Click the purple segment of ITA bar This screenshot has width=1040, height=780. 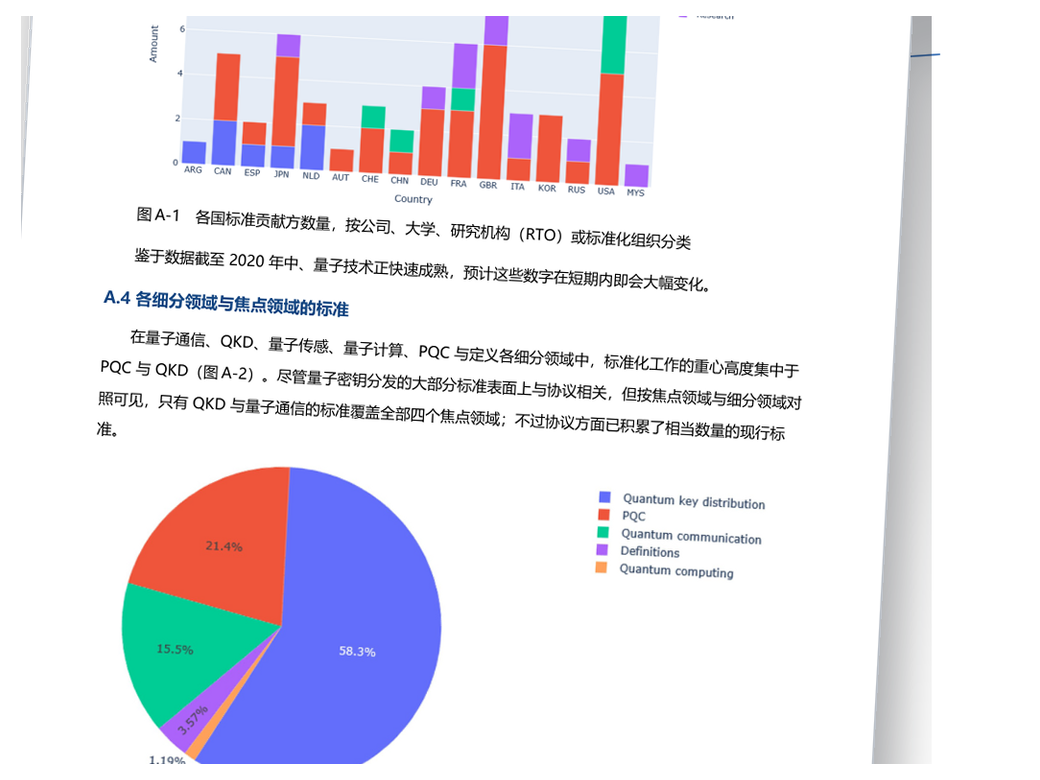click(x=521, y=136)
